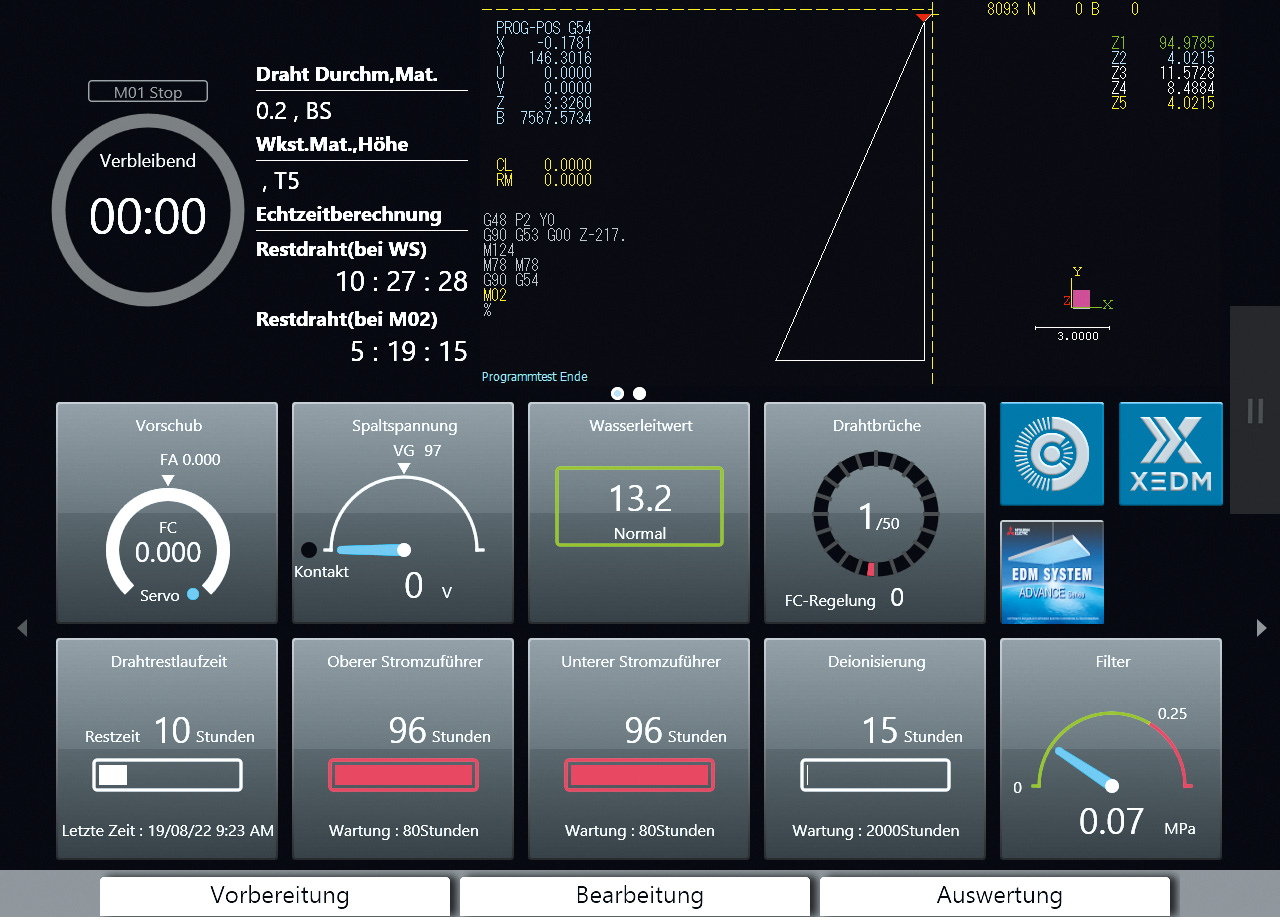Go to next widget page with right arrow

[1261, 628]
